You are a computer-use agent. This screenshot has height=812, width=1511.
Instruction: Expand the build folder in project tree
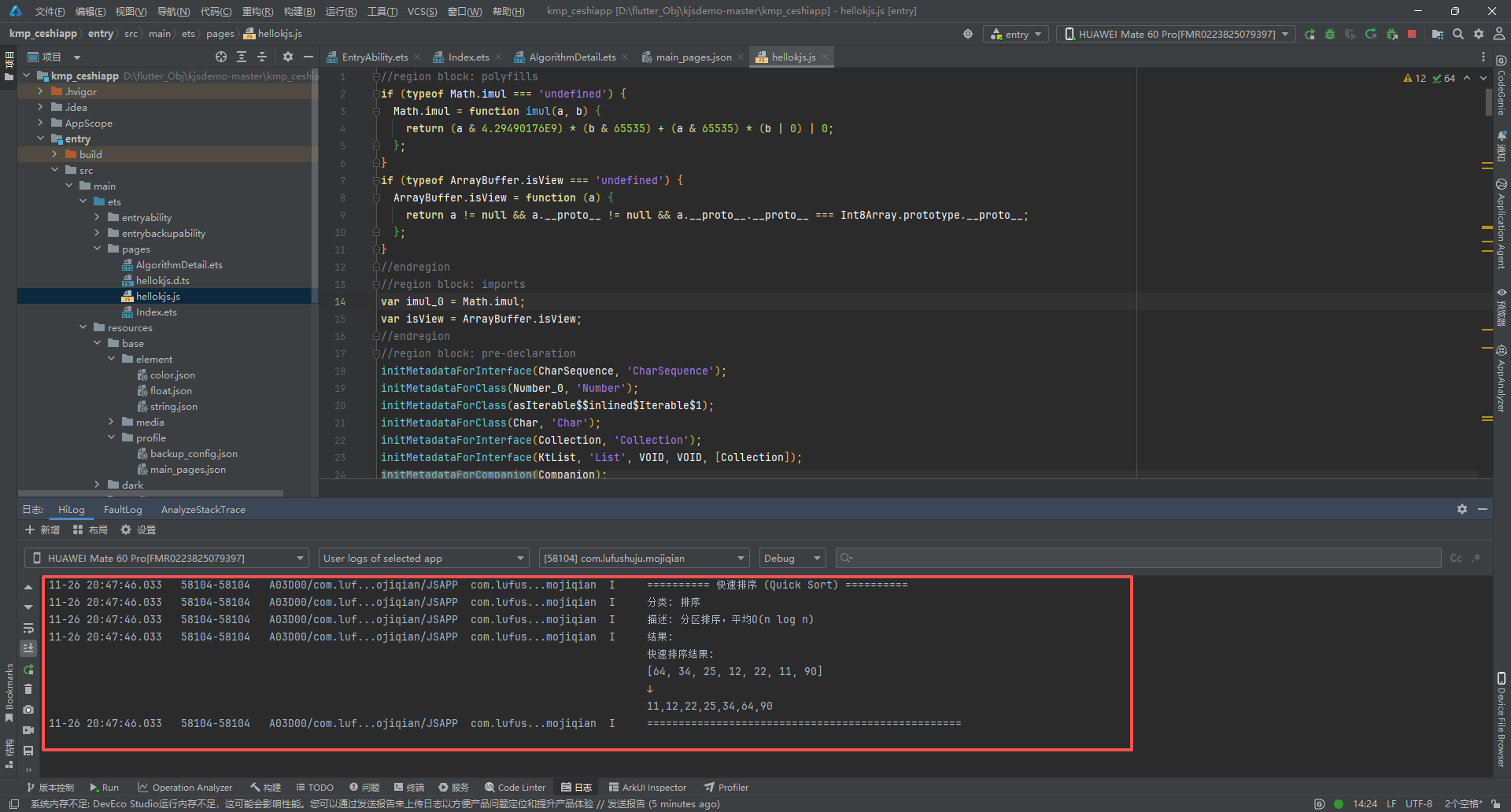(x=54, y=154)
